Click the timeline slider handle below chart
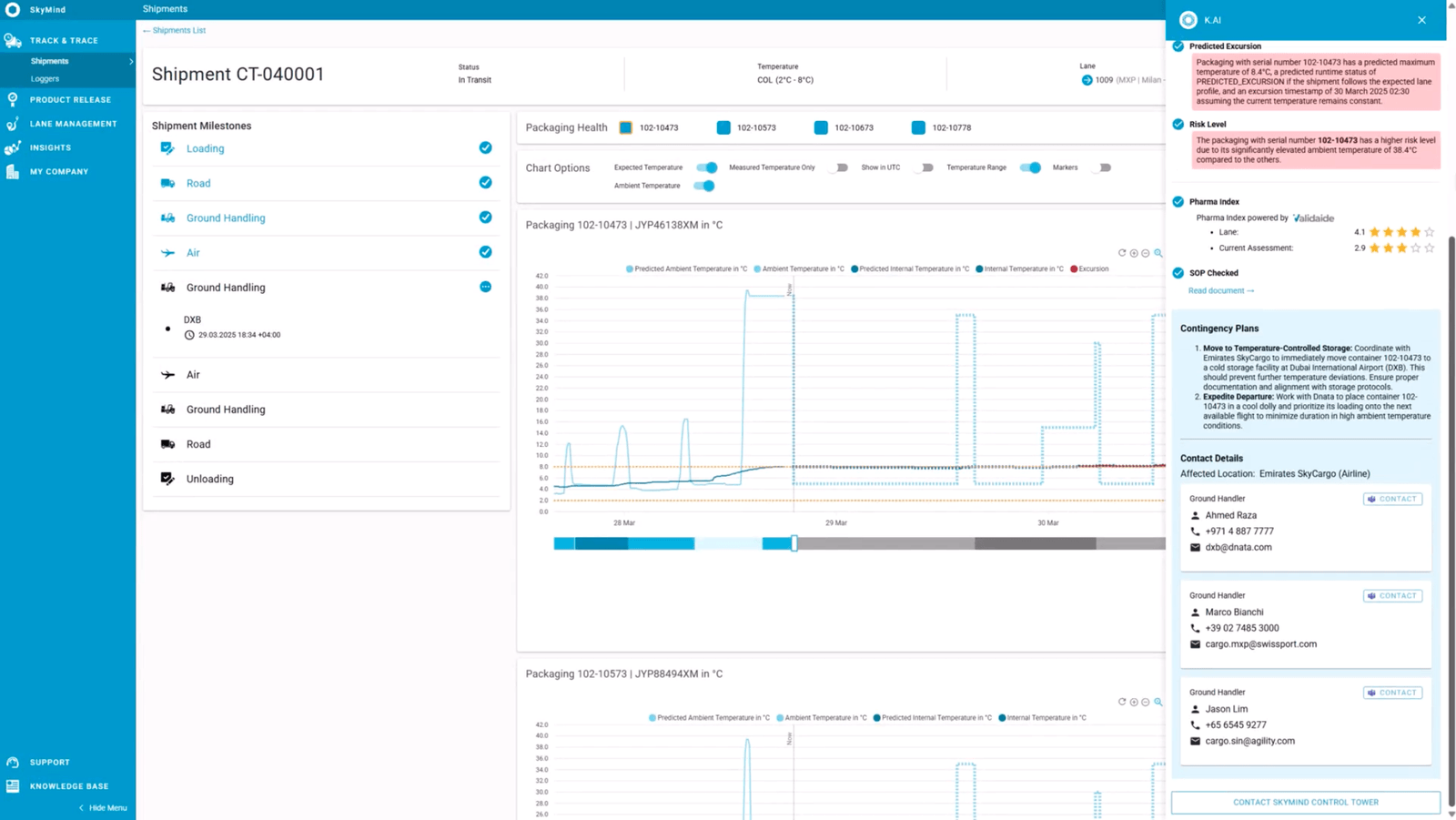The image size is (1456, 820). (x=794, y=543)
